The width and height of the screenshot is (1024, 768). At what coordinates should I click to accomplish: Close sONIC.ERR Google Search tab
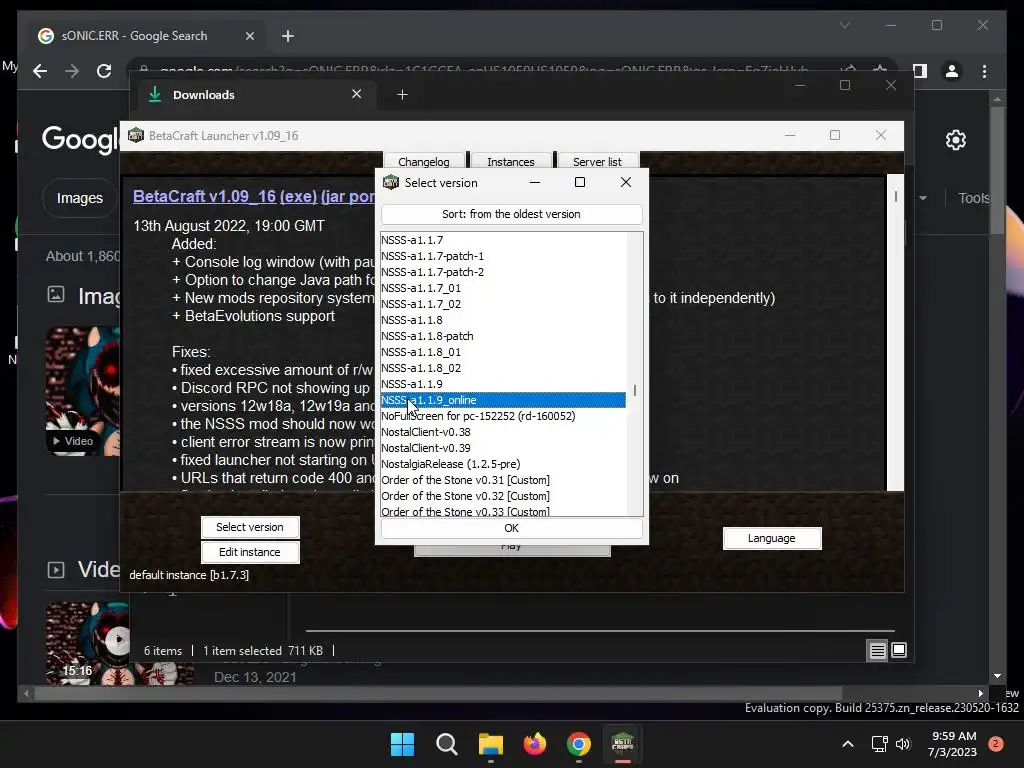(x=249, y=36)
